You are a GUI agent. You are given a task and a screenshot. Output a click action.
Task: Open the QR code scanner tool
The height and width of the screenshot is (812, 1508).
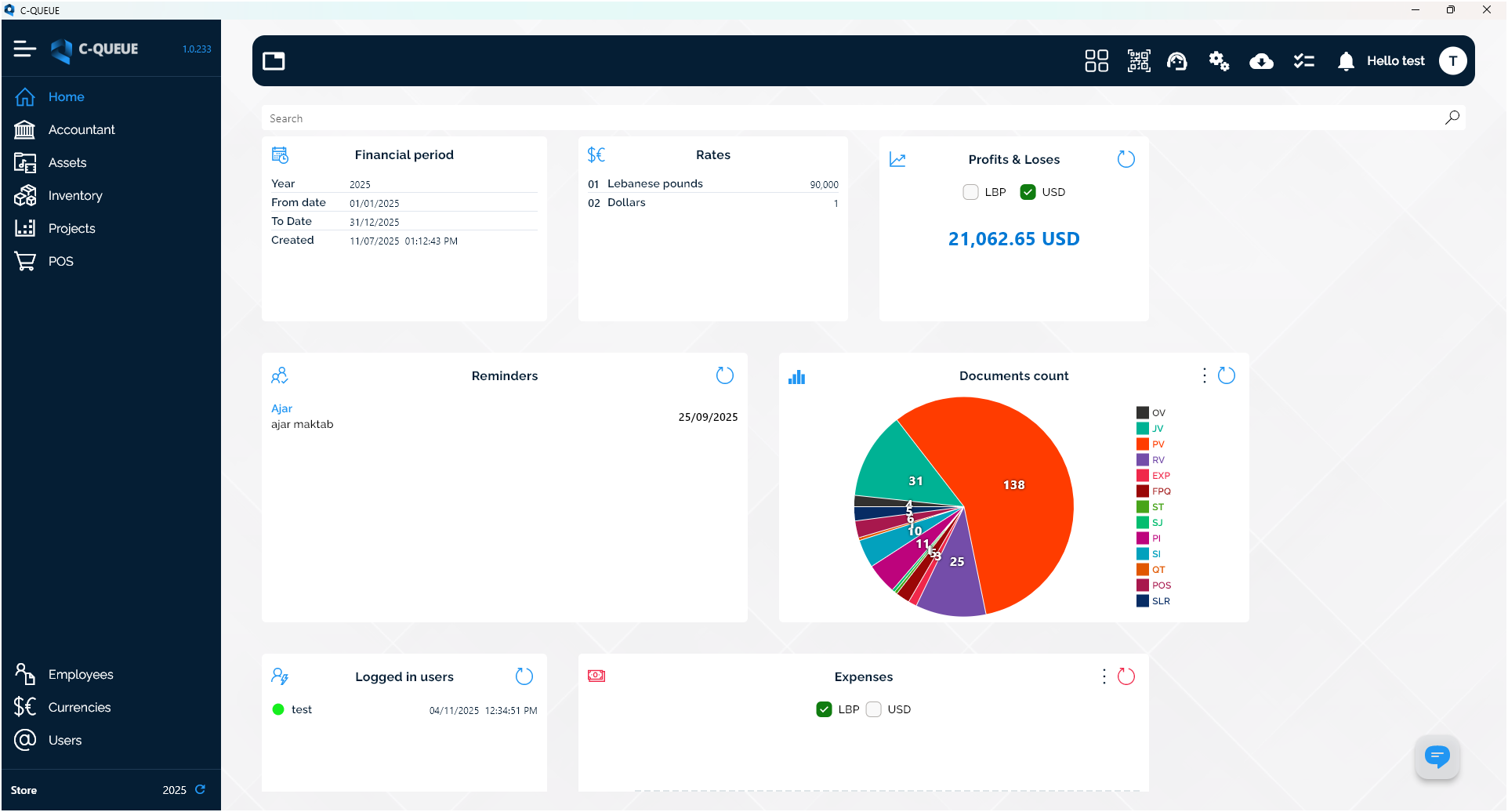tap(1139, 60)
